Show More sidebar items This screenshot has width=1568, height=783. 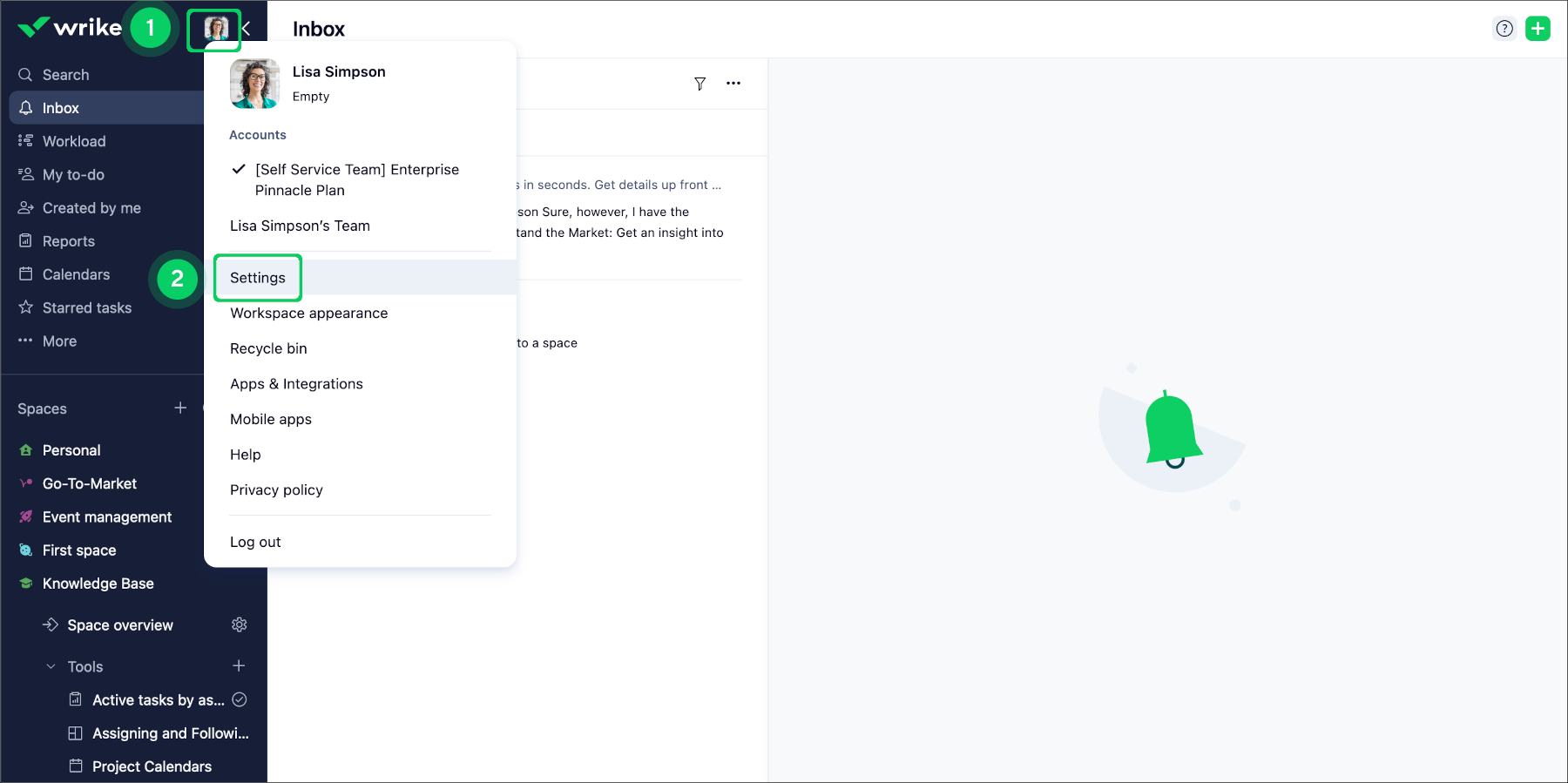[59, 341]
